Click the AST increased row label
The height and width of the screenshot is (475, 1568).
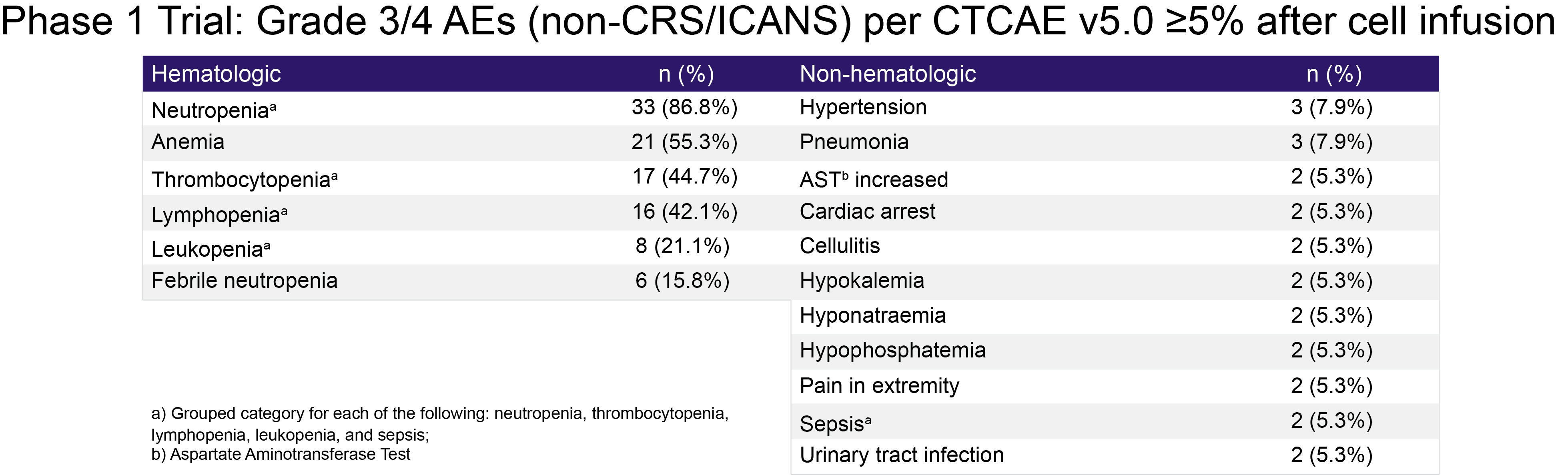click(874, 180)
